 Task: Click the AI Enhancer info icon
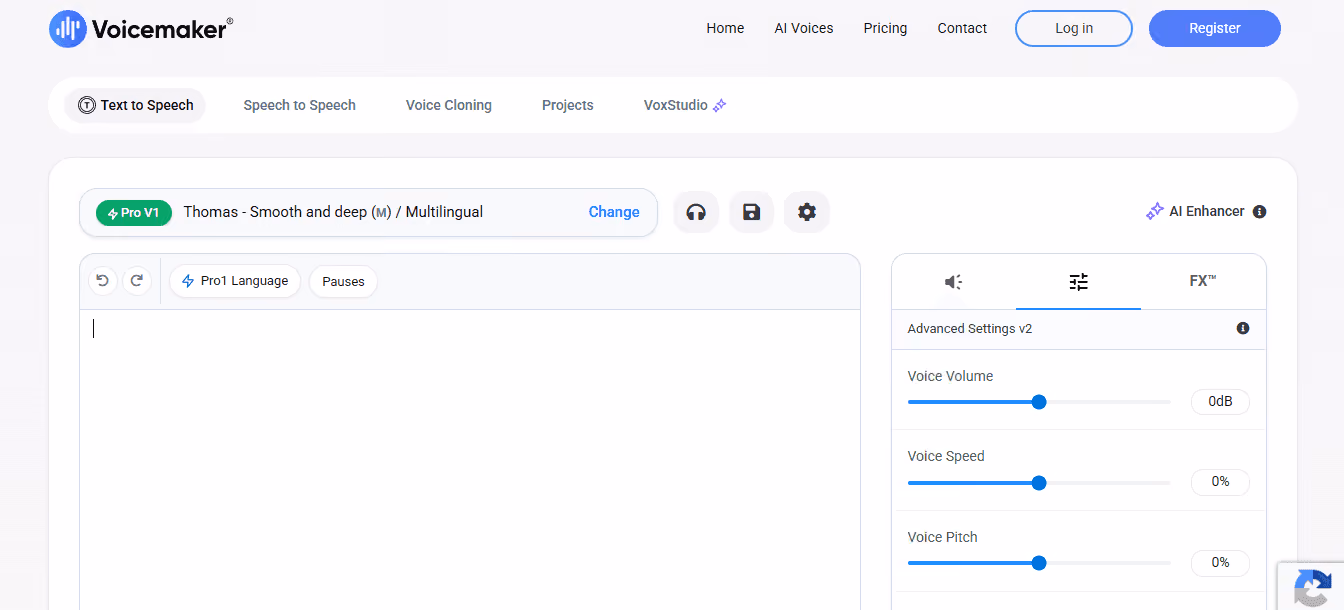[1259, 212]
